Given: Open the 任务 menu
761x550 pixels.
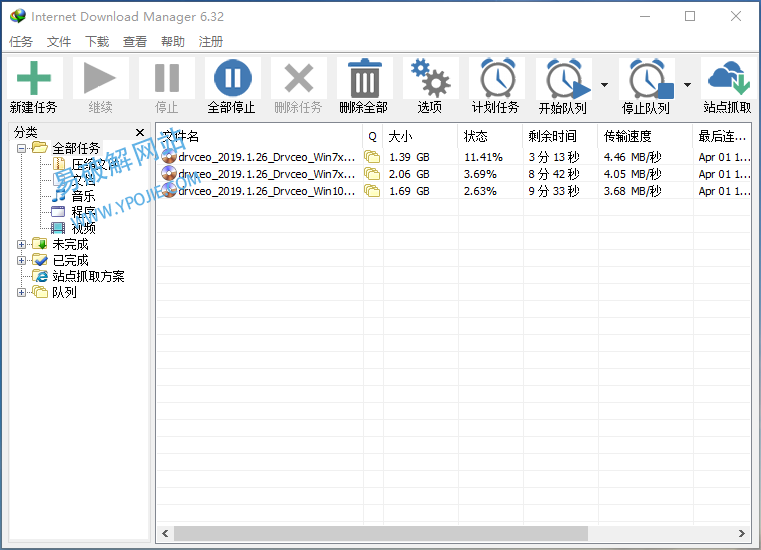Looking at the screenshot, I should (x=21, y=42).
